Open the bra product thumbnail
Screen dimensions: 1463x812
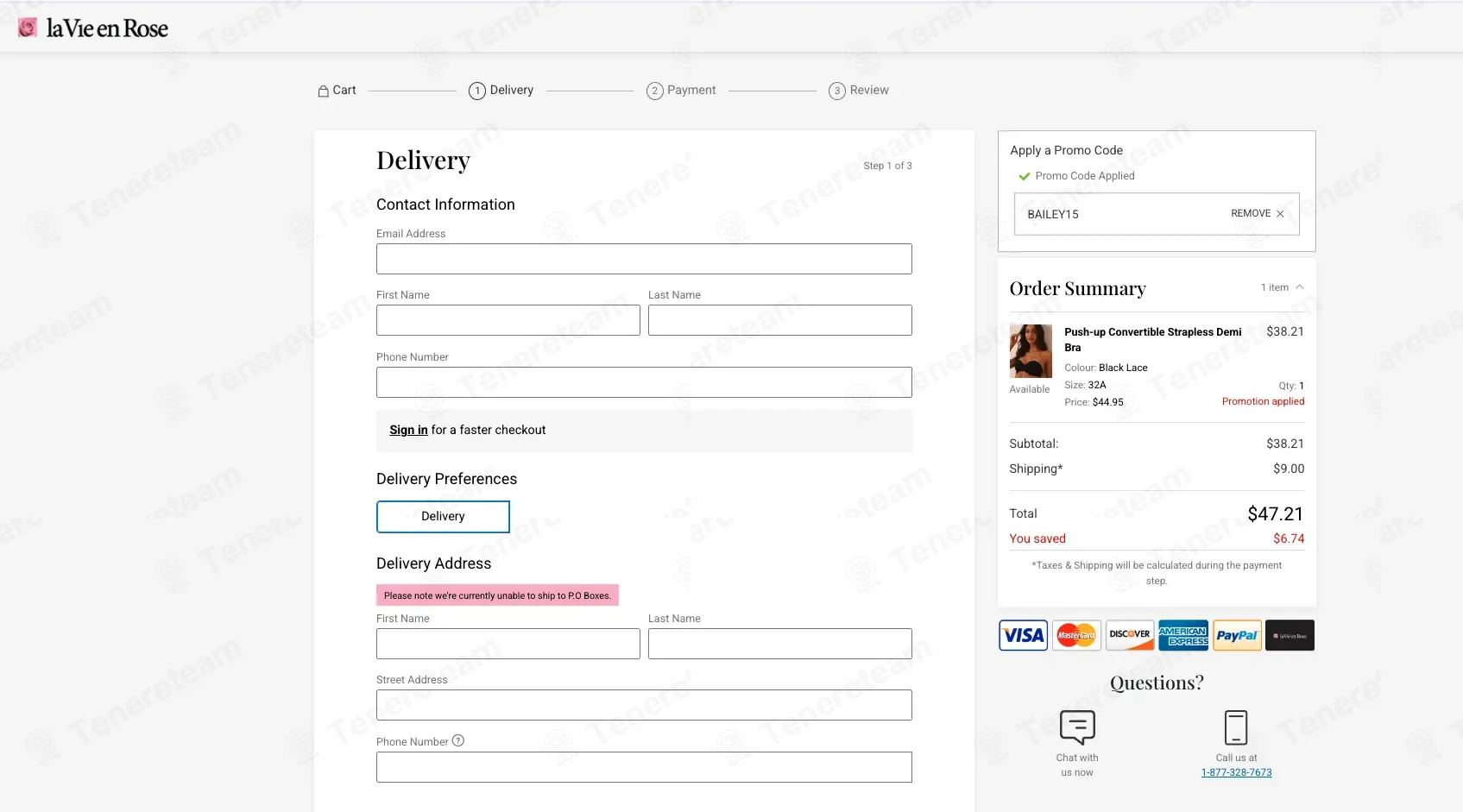tap(1031, 351)
